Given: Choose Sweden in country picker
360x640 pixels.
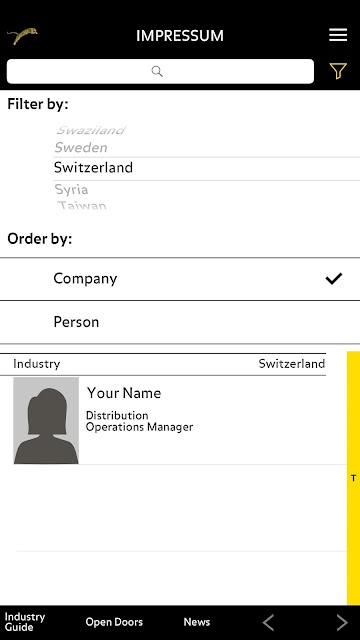Looking at the screenshot, I should tap(81, 147).
